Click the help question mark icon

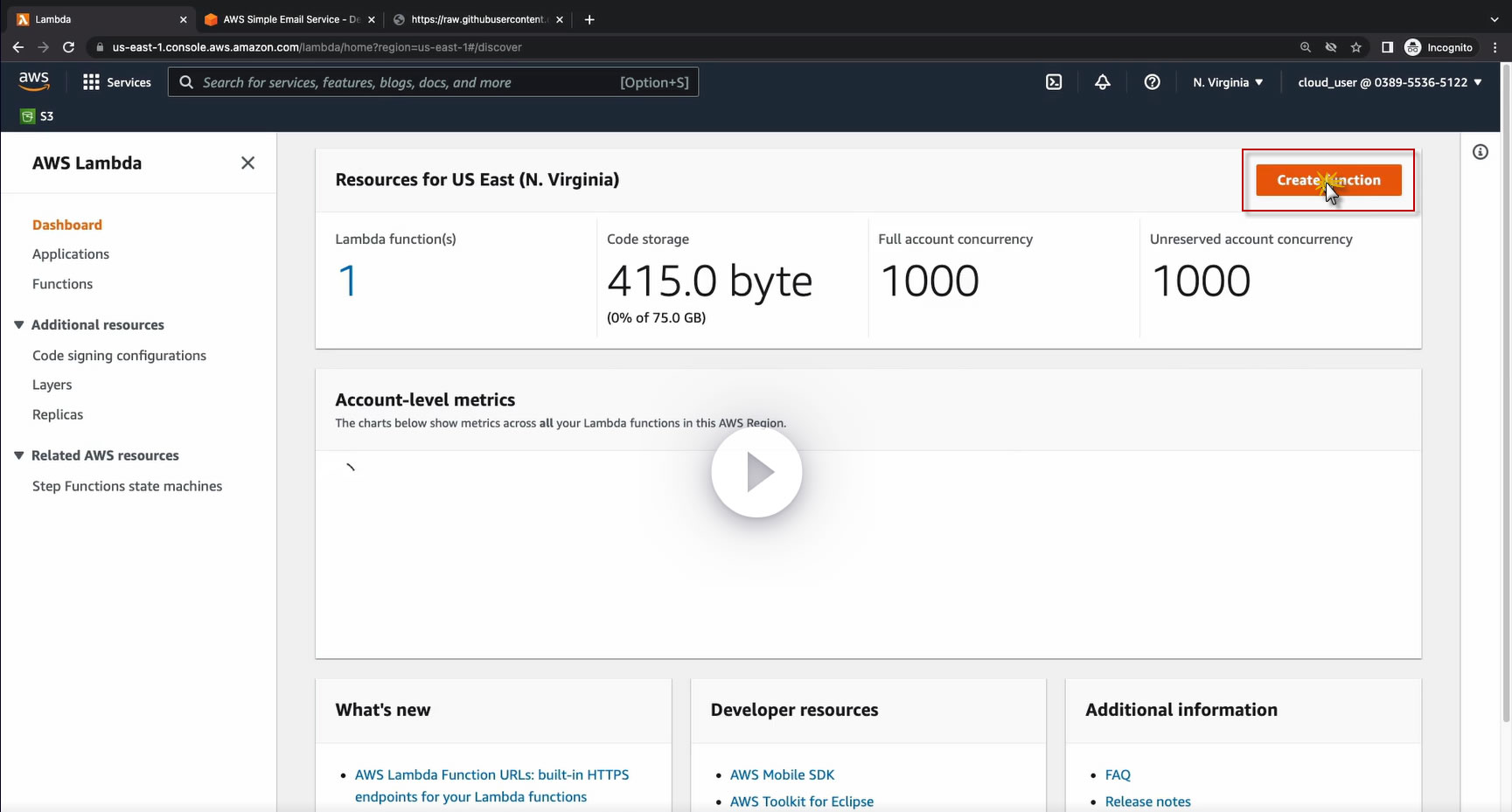pos(1152,82)
